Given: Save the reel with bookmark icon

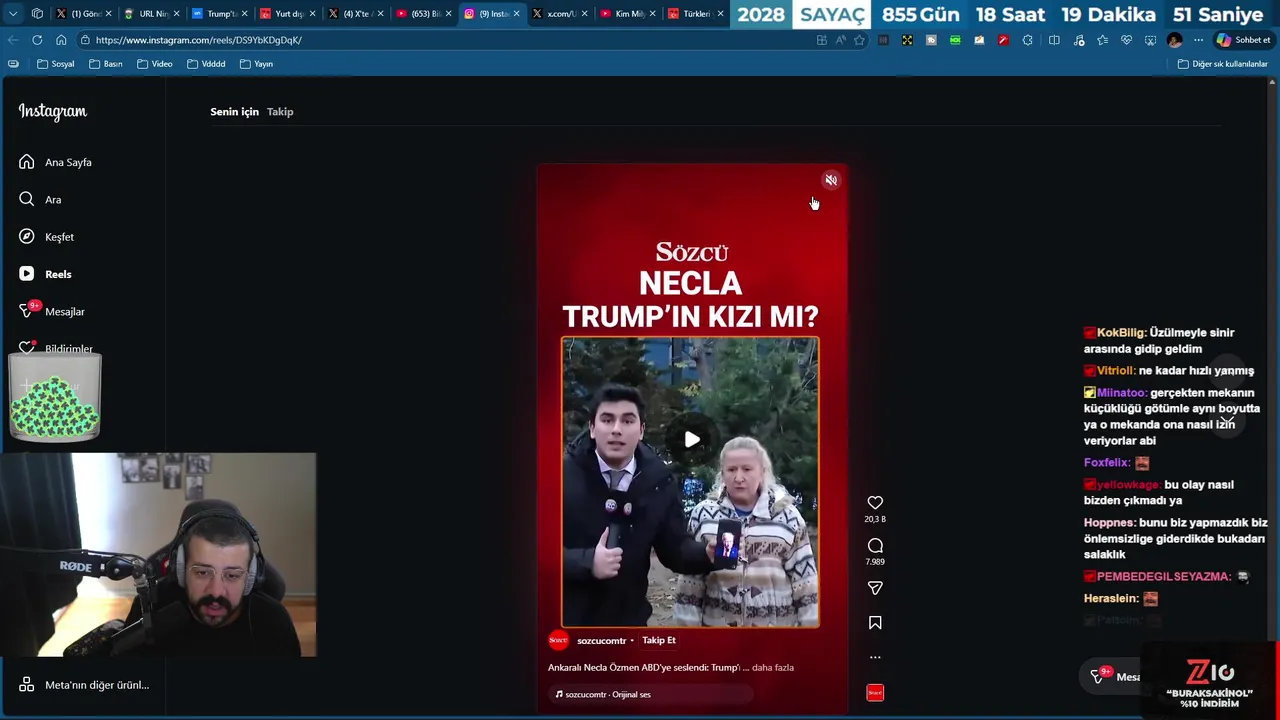Looking at the screenshot, I should (x=875, y=623).
